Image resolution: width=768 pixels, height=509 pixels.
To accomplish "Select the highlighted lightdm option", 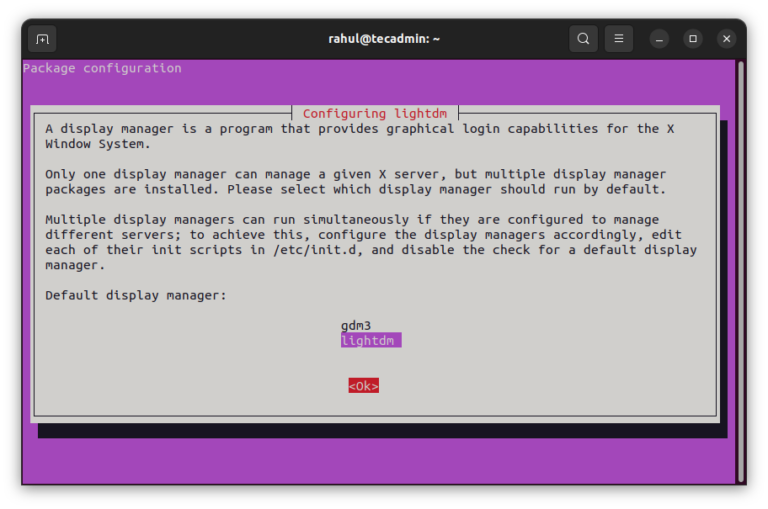I will pyautogui.click(x=370, y=341).
